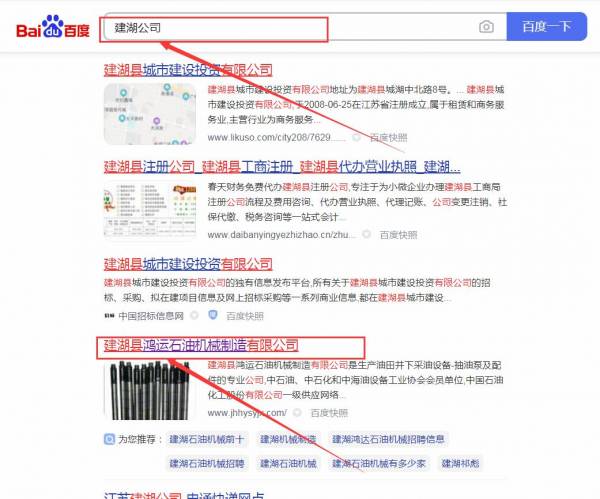Click the shield badge beside 中国招标信息网
This screenshot has width=600, height=499.
212,315
